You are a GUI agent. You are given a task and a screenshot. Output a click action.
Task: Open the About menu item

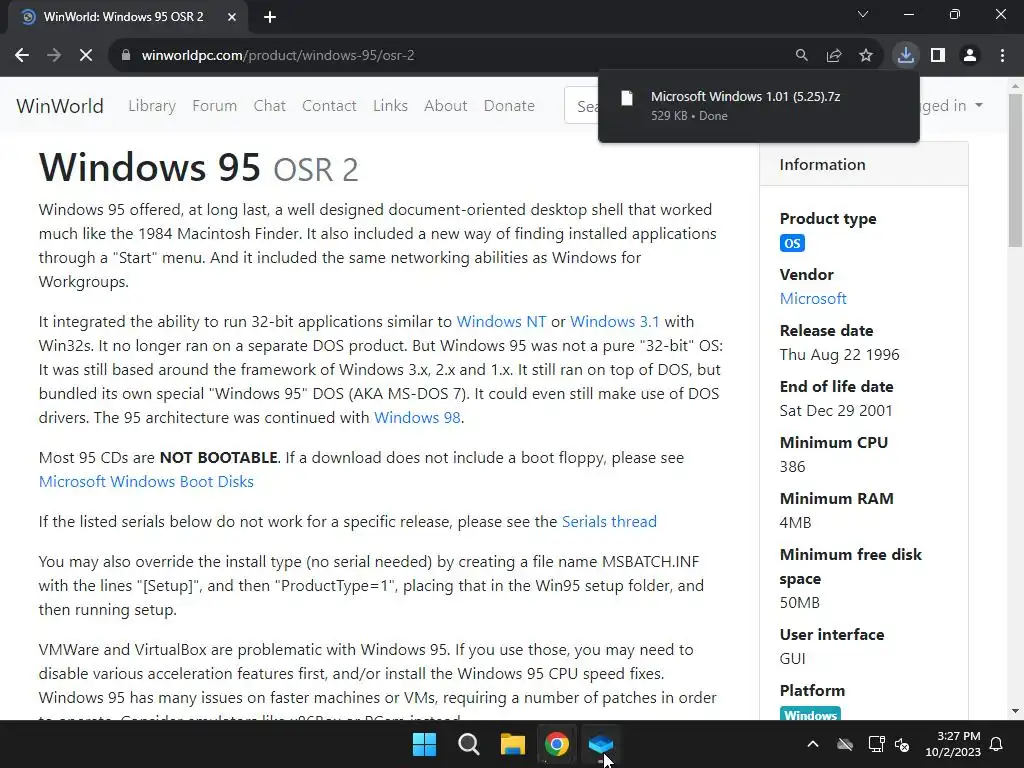(x=445, y=106)
